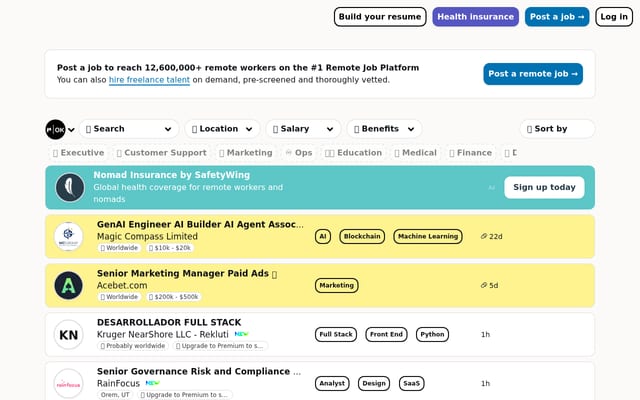Filter jobs by Medical category

(416, 153)
